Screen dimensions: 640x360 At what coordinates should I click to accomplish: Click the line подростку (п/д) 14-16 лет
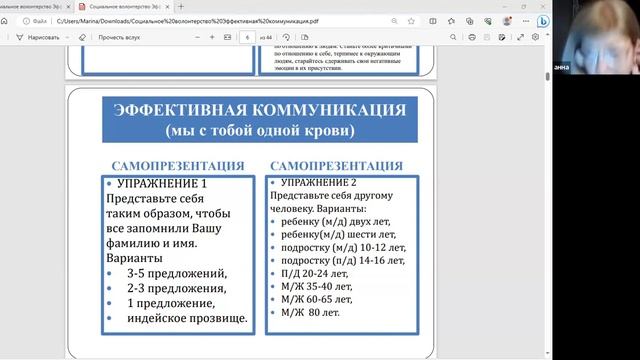click(343, 260)
